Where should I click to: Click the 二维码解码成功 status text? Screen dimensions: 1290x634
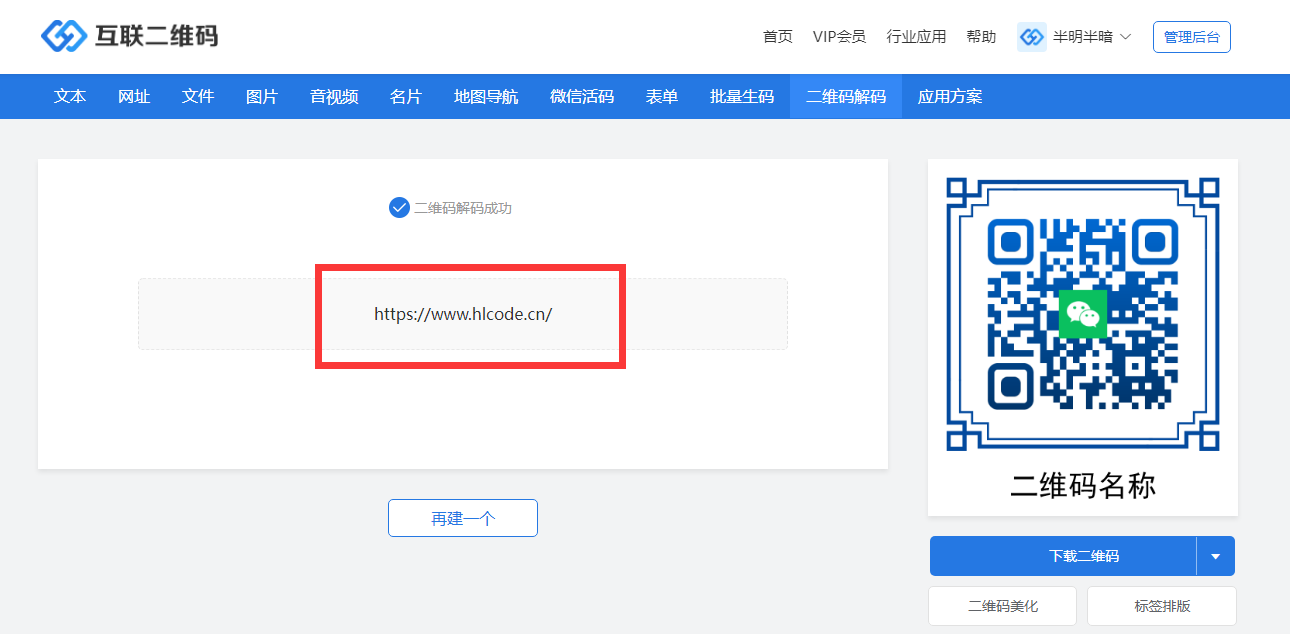(x=463, y=208)
